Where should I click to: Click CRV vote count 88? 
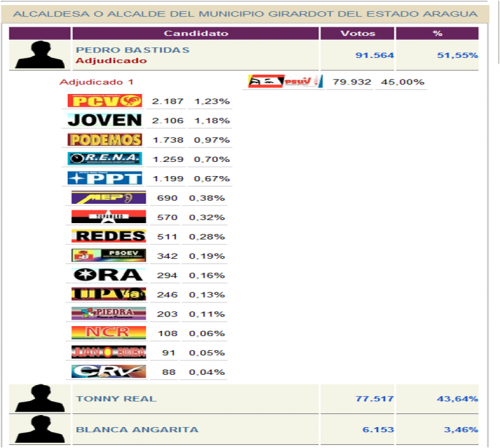pyautogui.click(x=169, y=372)
